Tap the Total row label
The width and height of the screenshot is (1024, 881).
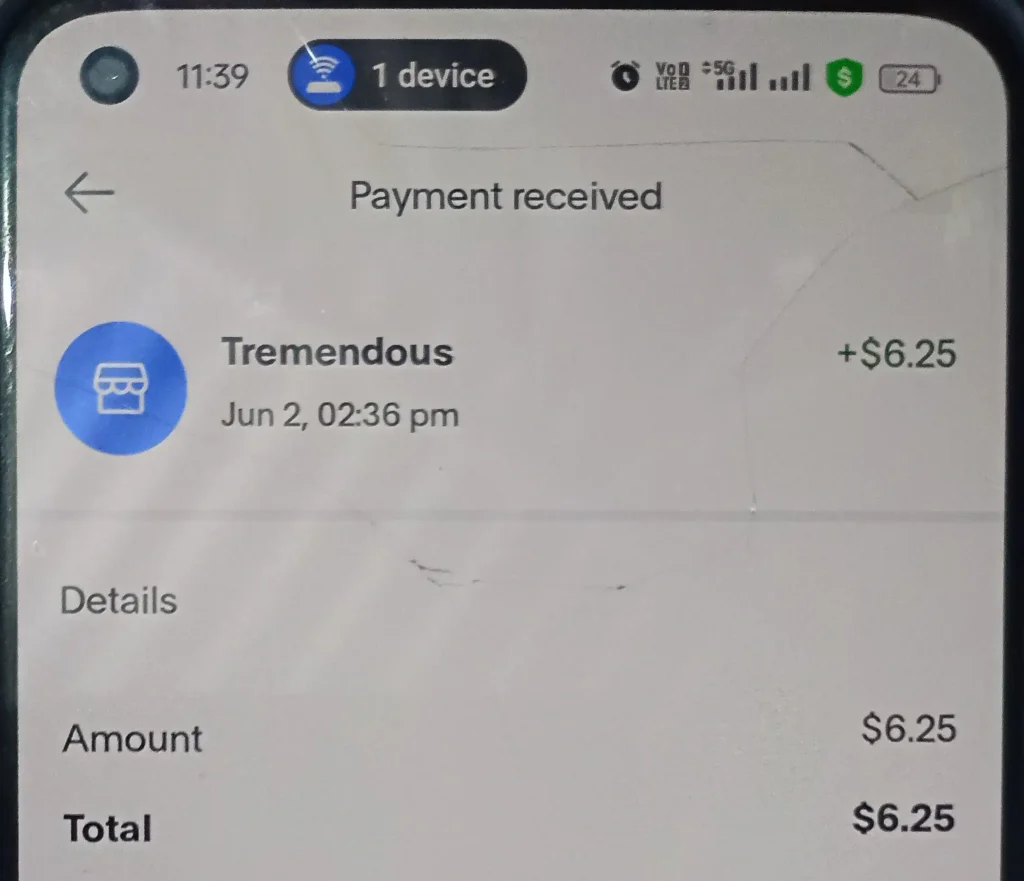108,828
